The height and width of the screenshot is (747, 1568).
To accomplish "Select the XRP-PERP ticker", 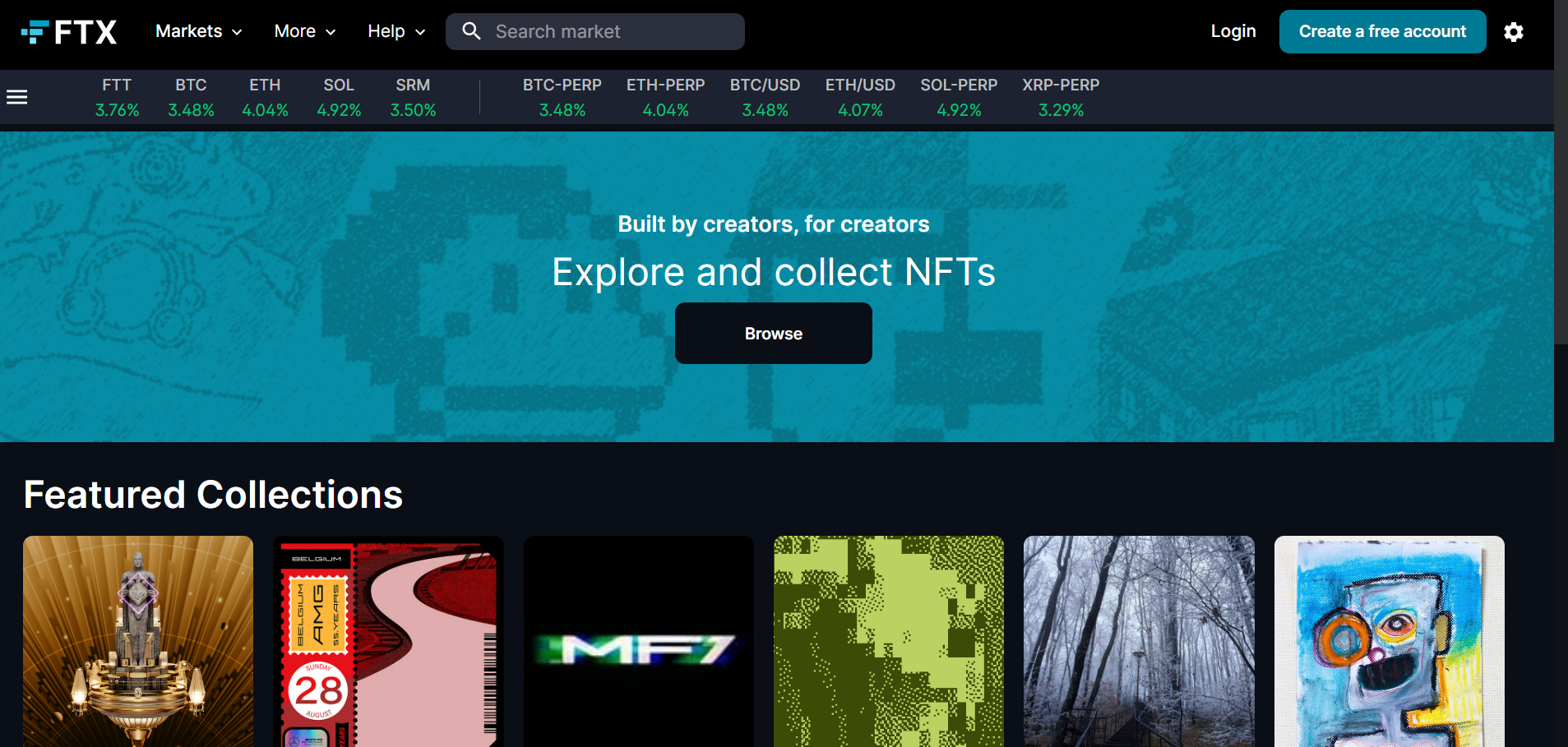I will 1061,96.
